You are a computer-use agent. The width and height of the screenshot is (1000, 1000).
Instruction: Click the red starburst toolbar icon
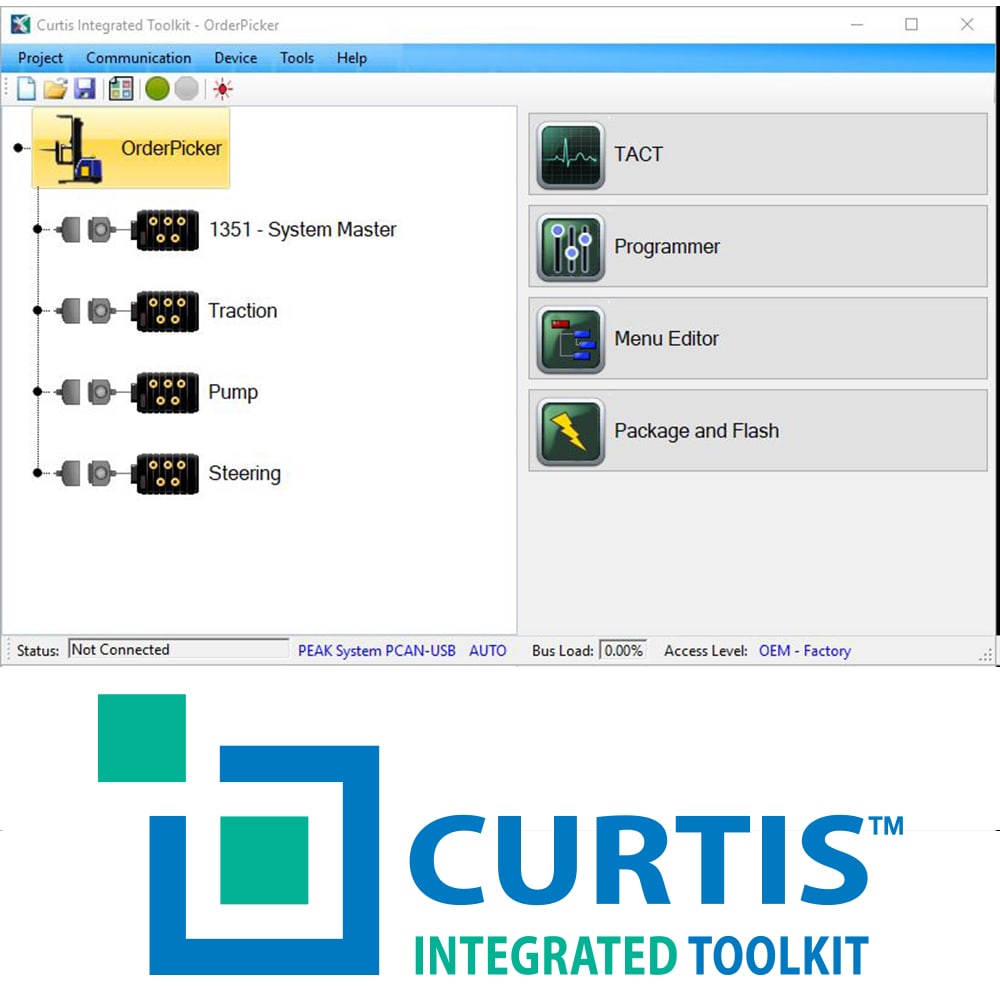(223, 89)
